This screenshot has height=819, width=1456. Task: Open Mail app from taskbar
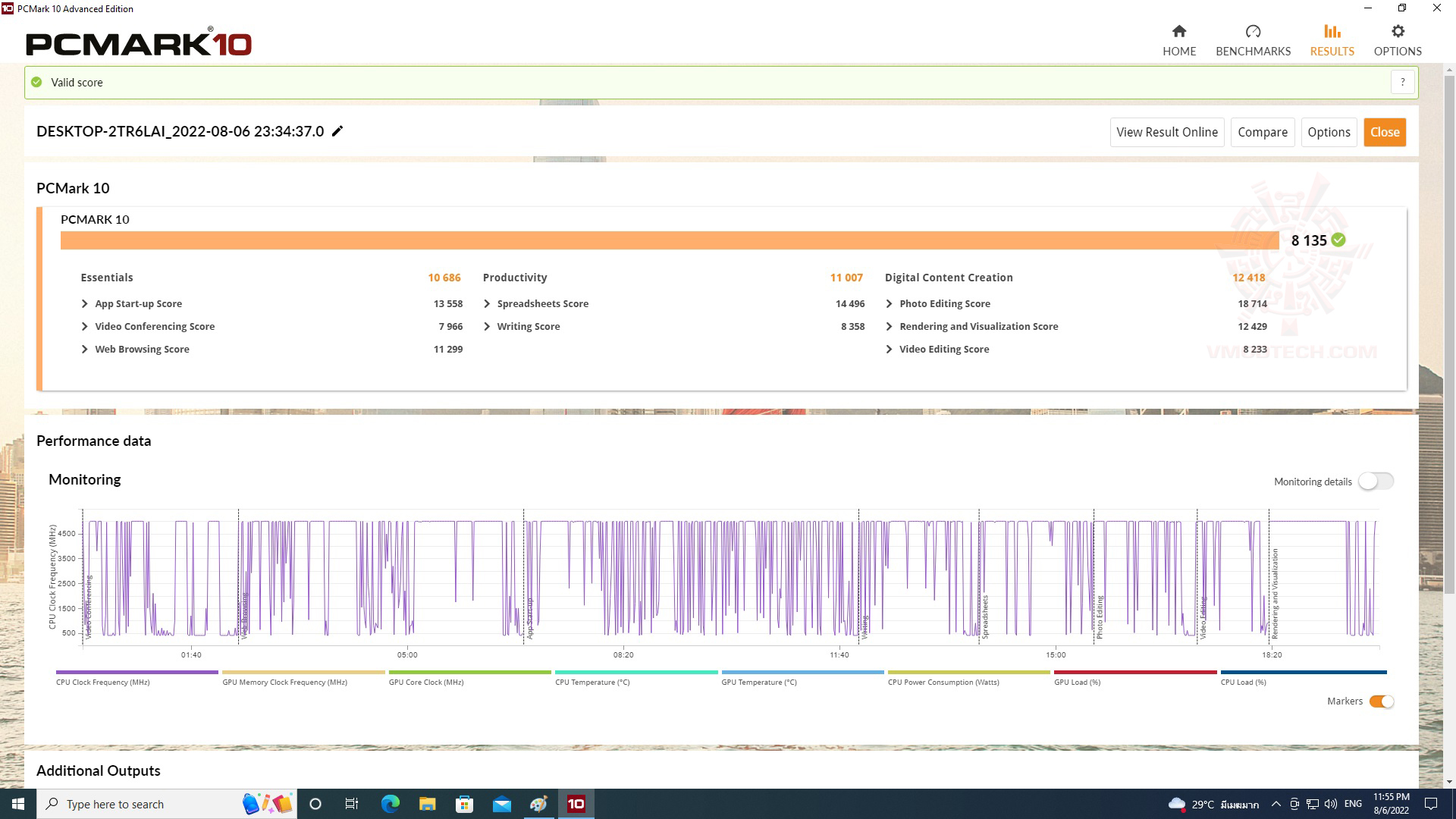click(x=501, y=804)
